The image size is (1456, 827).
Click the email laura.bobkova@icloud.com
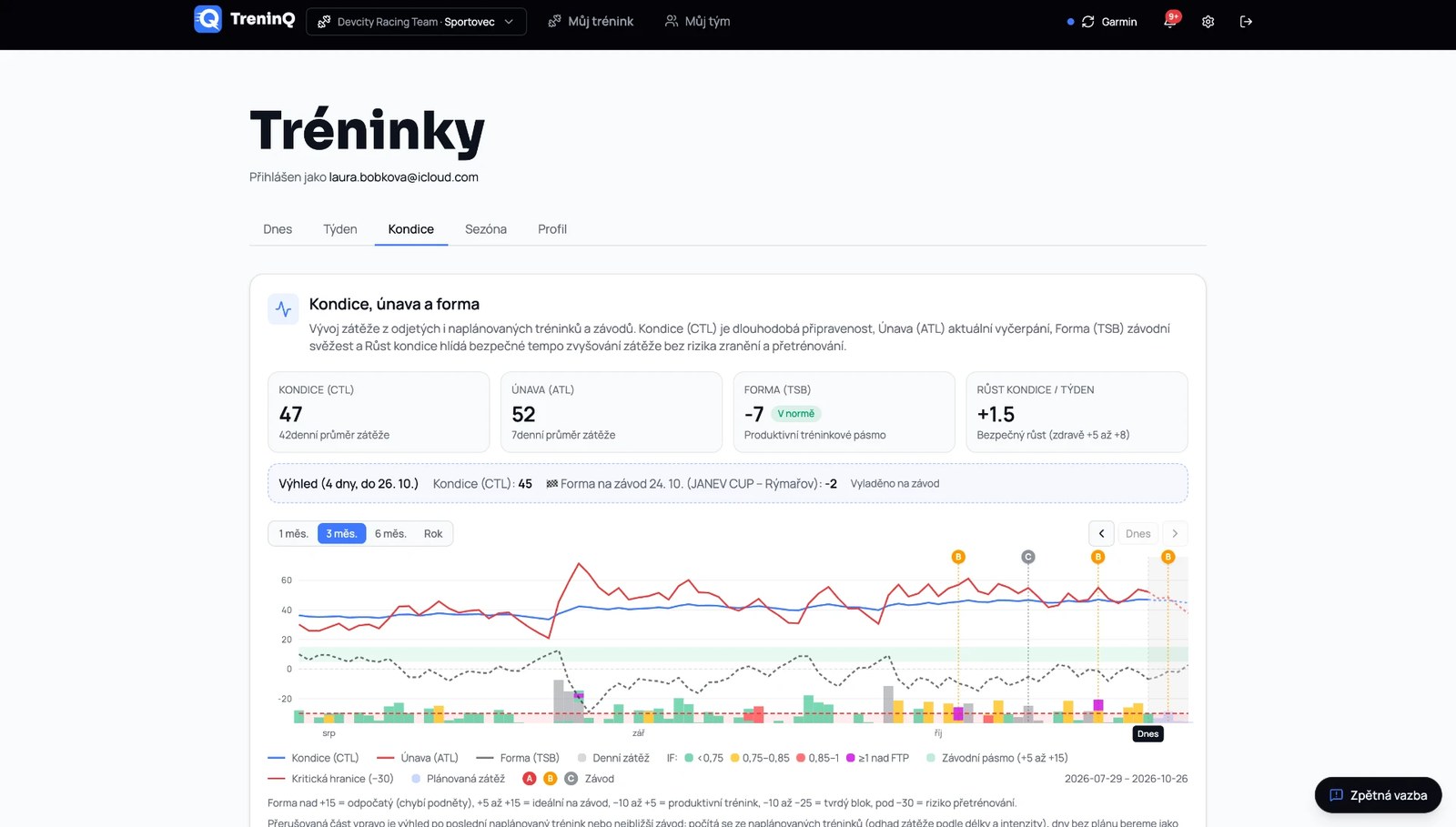tap(404, 177)
